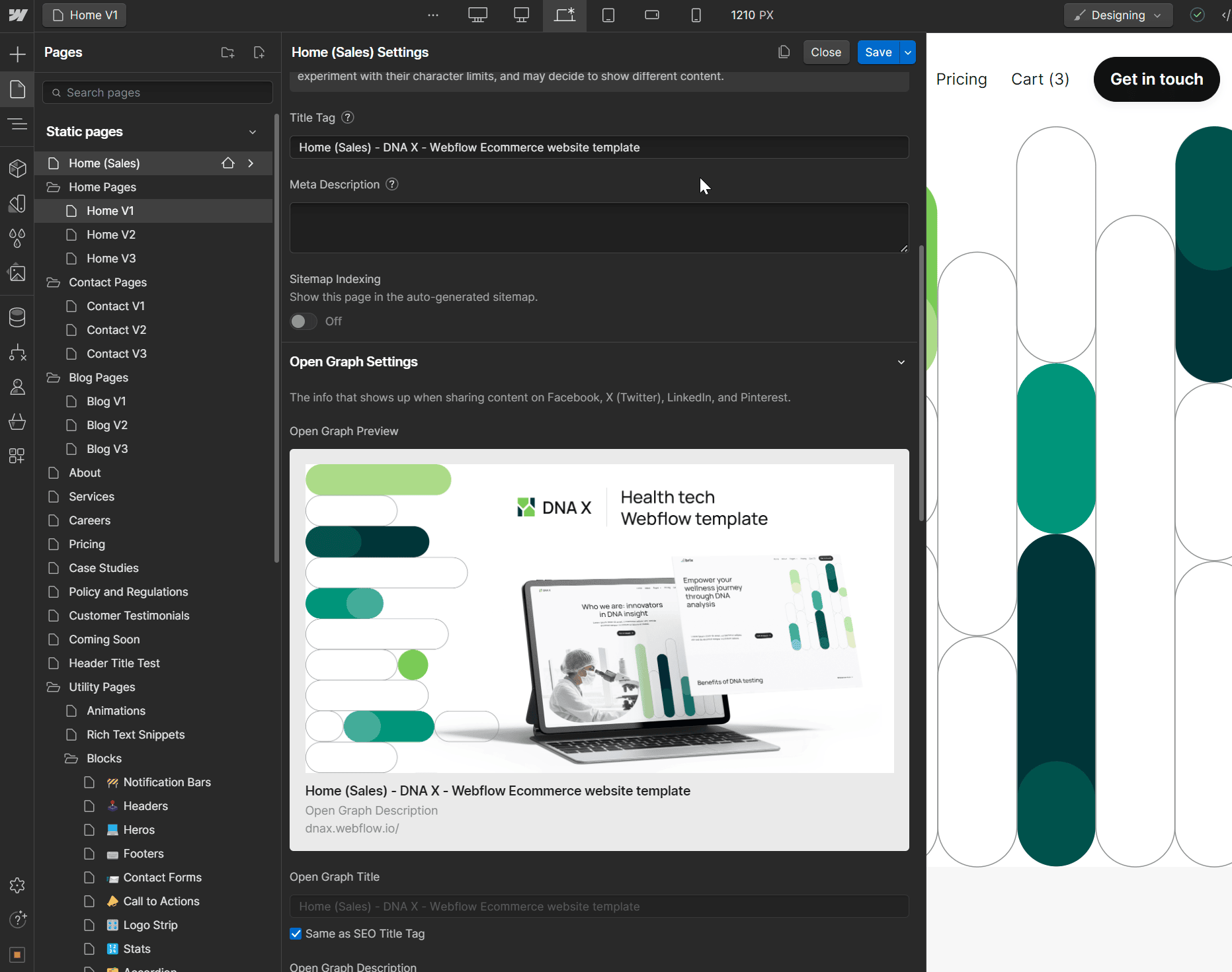Click Cart (3) link on canvas
The image size is (1232, 972).
coord(1040,79)
